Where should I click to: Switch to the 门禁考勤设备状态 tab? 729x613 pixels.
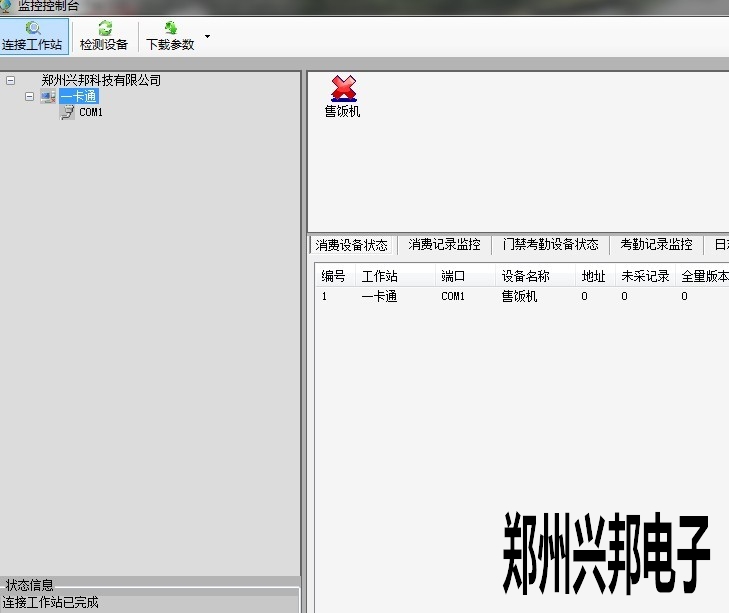tap(550, 245)
